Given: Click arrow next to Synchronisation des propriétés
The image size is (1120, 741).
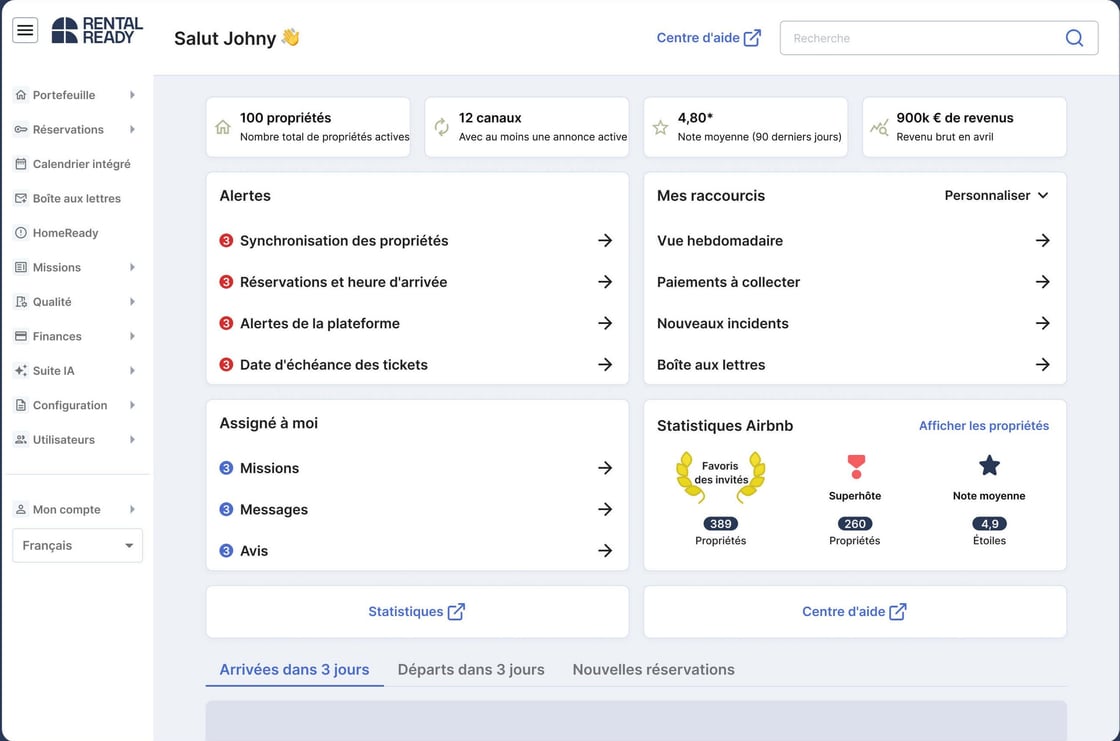Looking at the screenshot, I should click(605, 240).
